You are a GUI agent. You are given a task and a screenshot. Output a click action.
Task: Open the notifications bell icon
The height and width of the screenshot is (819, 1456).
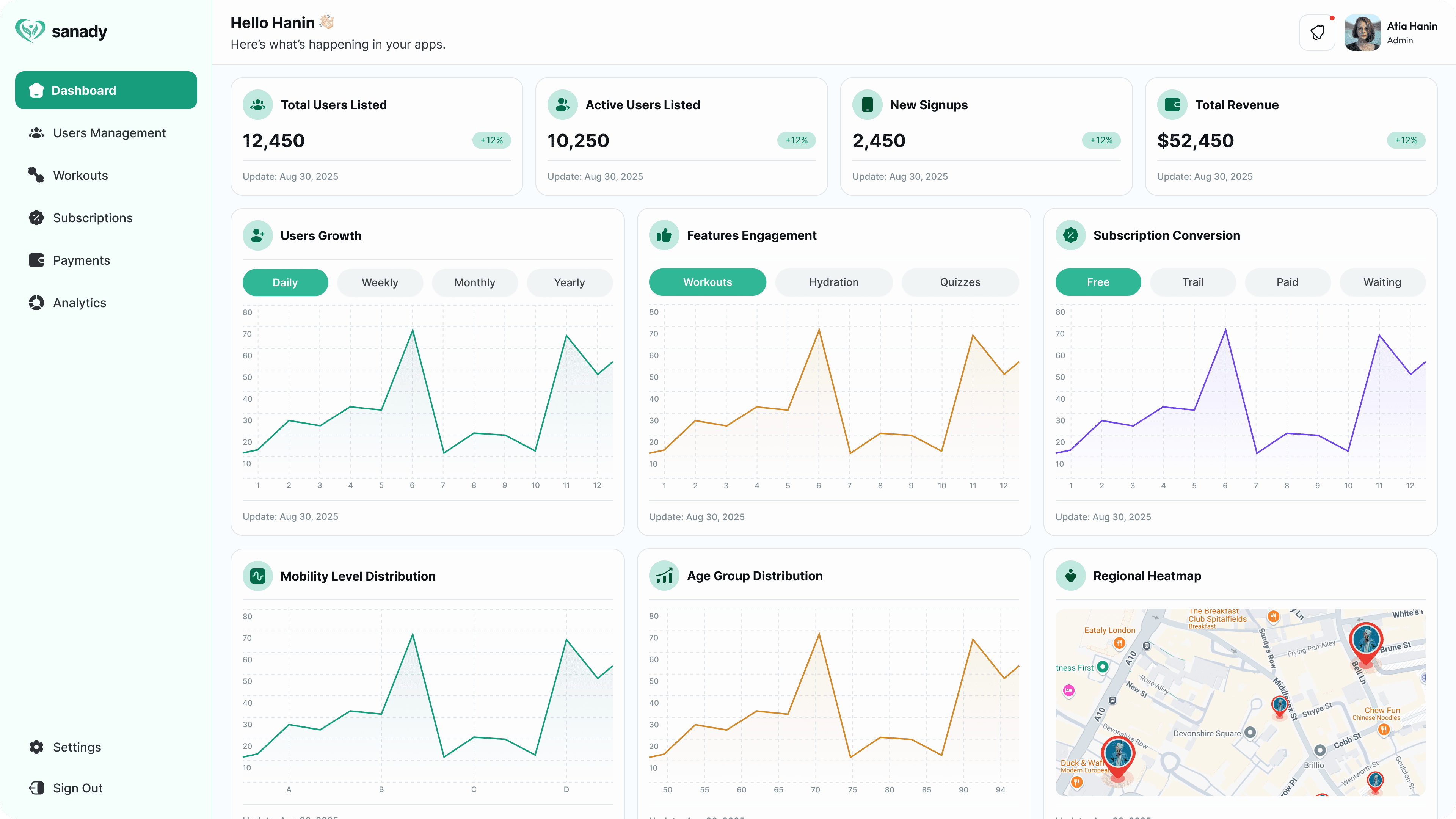pos(1317,33)
